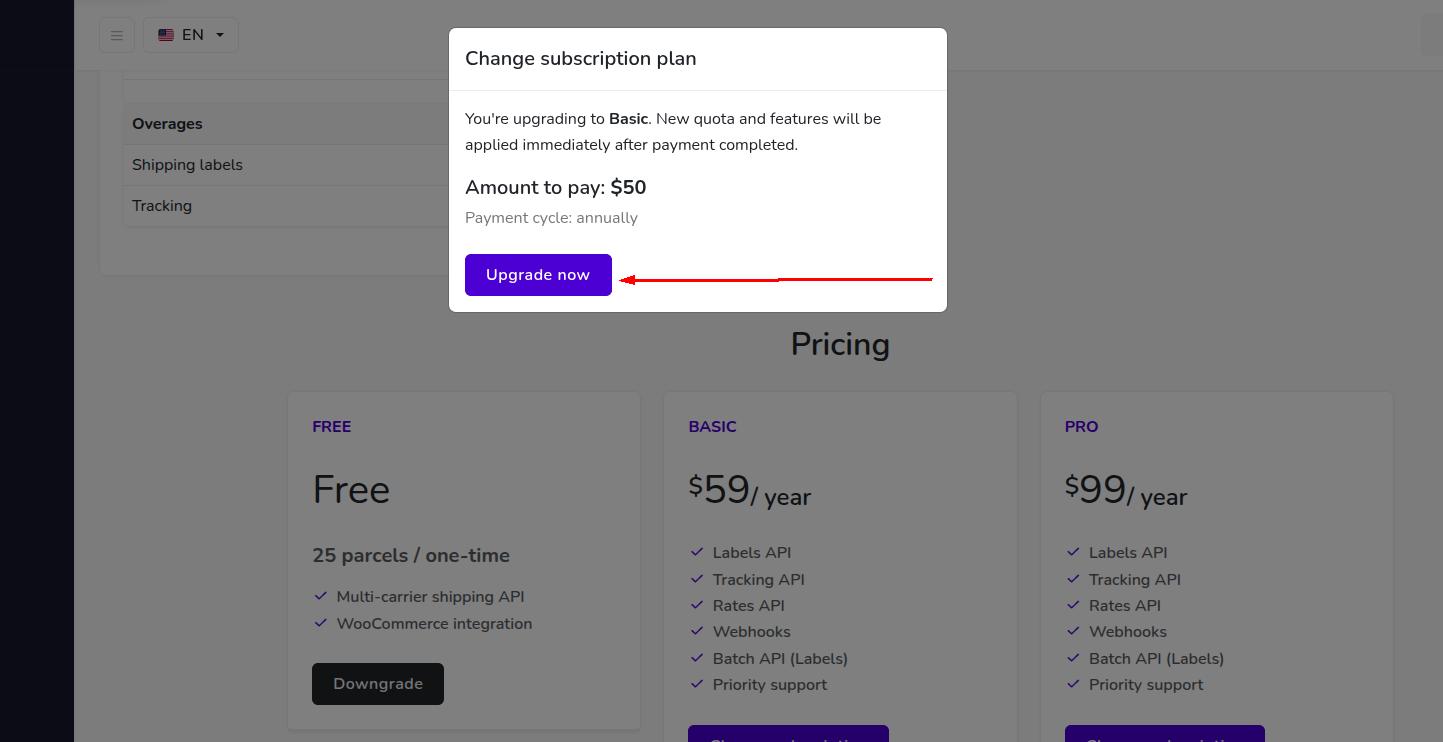Click the dropdown caret next to EN
Screen dimensions: 1443x742
click(x=220, y=35)
